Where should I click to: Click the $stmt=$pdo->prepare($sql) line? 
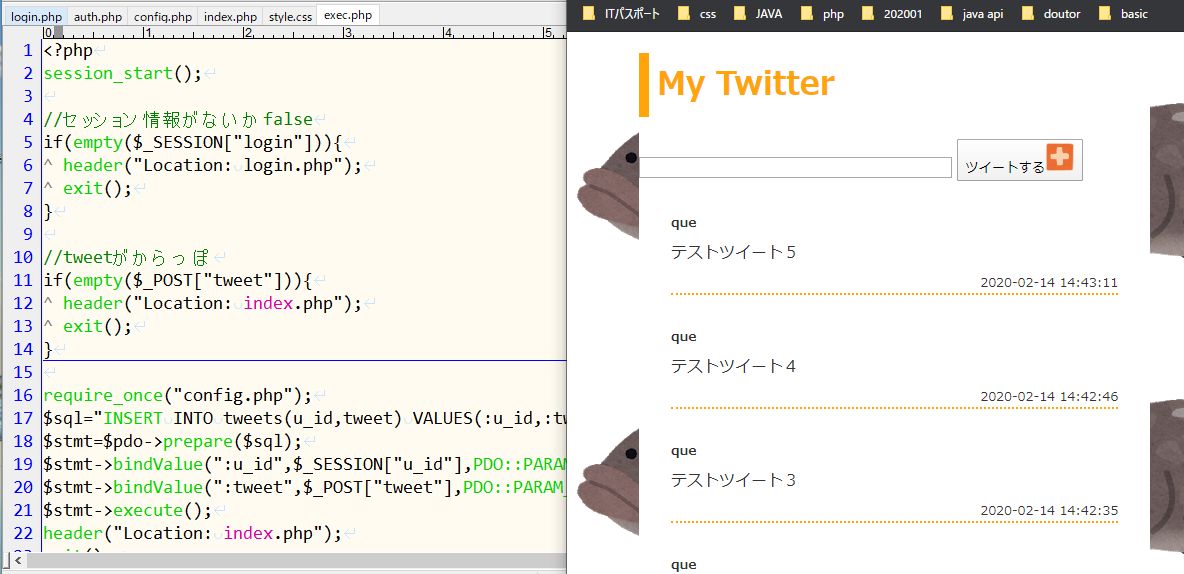coord(173,442)
